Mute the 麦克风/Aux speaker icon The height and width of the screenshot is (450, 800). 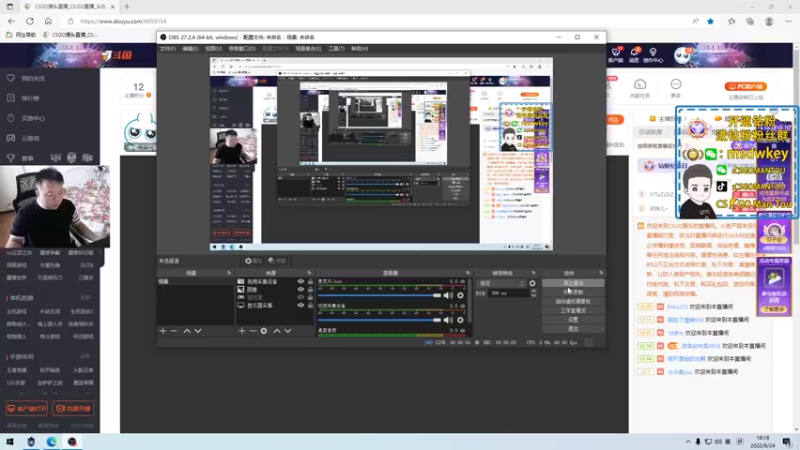[448, 295]
